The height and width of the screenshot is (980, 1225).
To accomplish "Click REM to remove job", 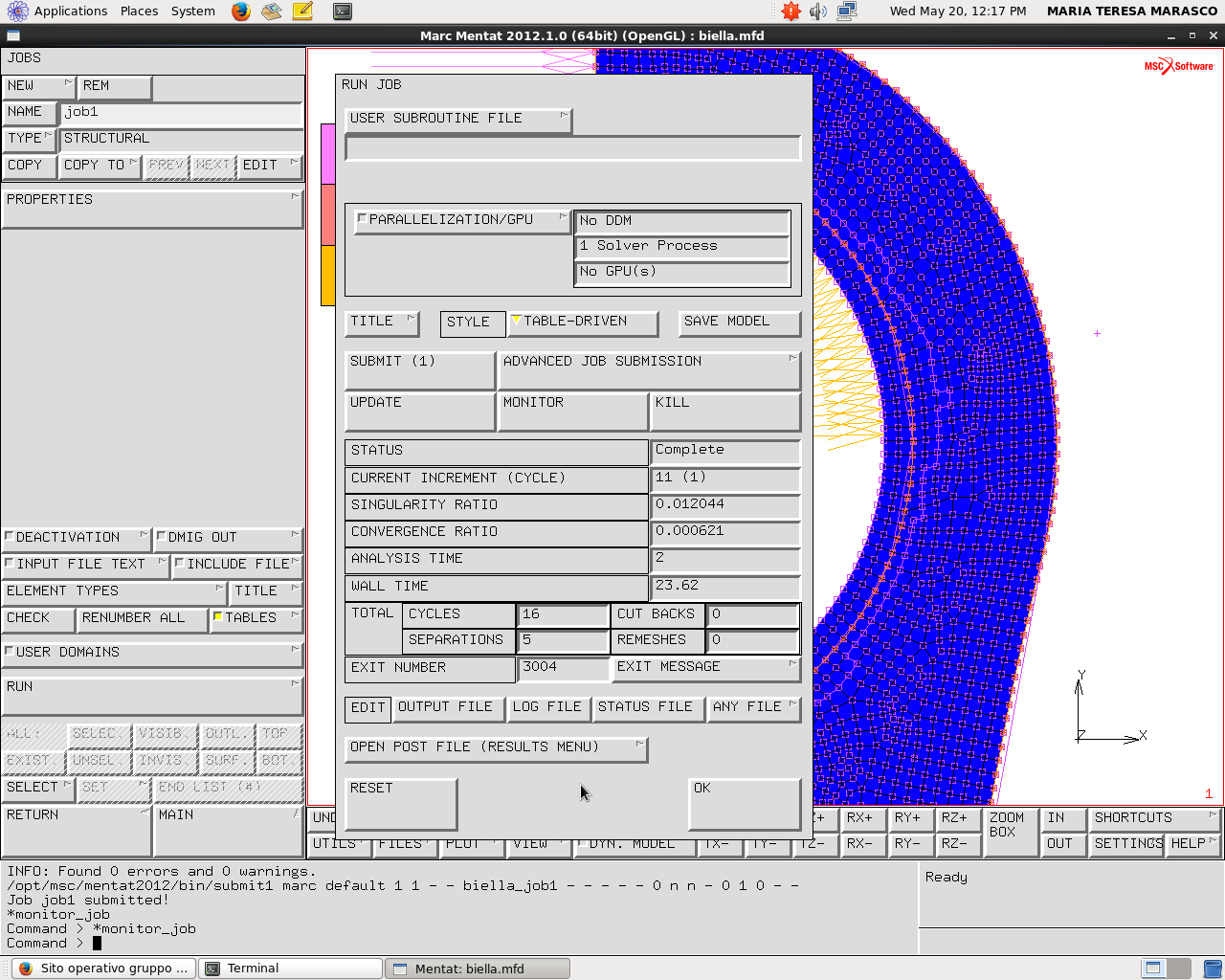I will tap(114, 87).
